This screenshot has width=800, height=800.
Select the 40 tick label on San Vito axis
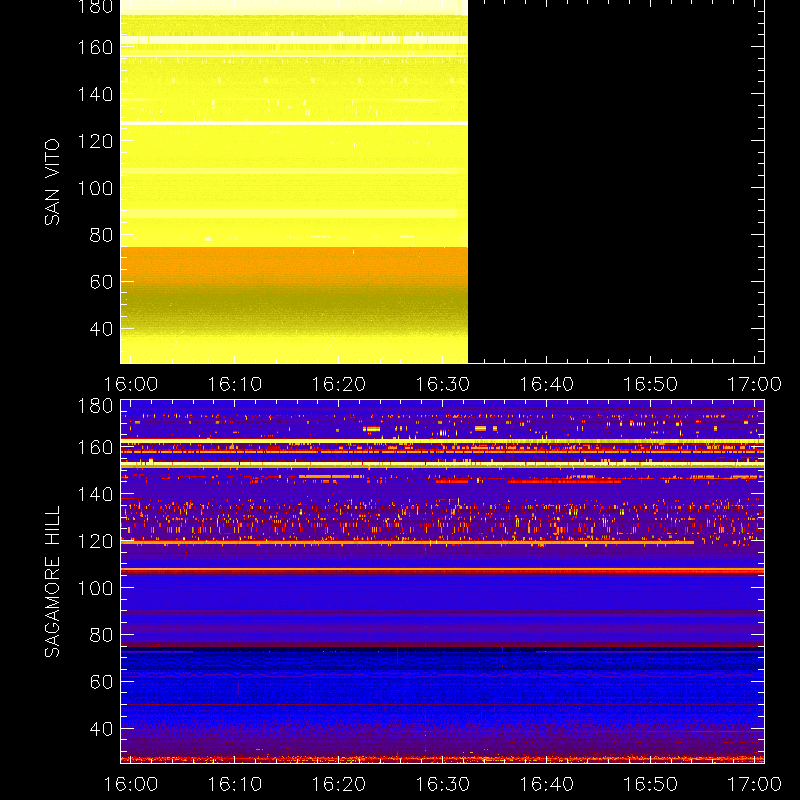click(x=101, y=329)
